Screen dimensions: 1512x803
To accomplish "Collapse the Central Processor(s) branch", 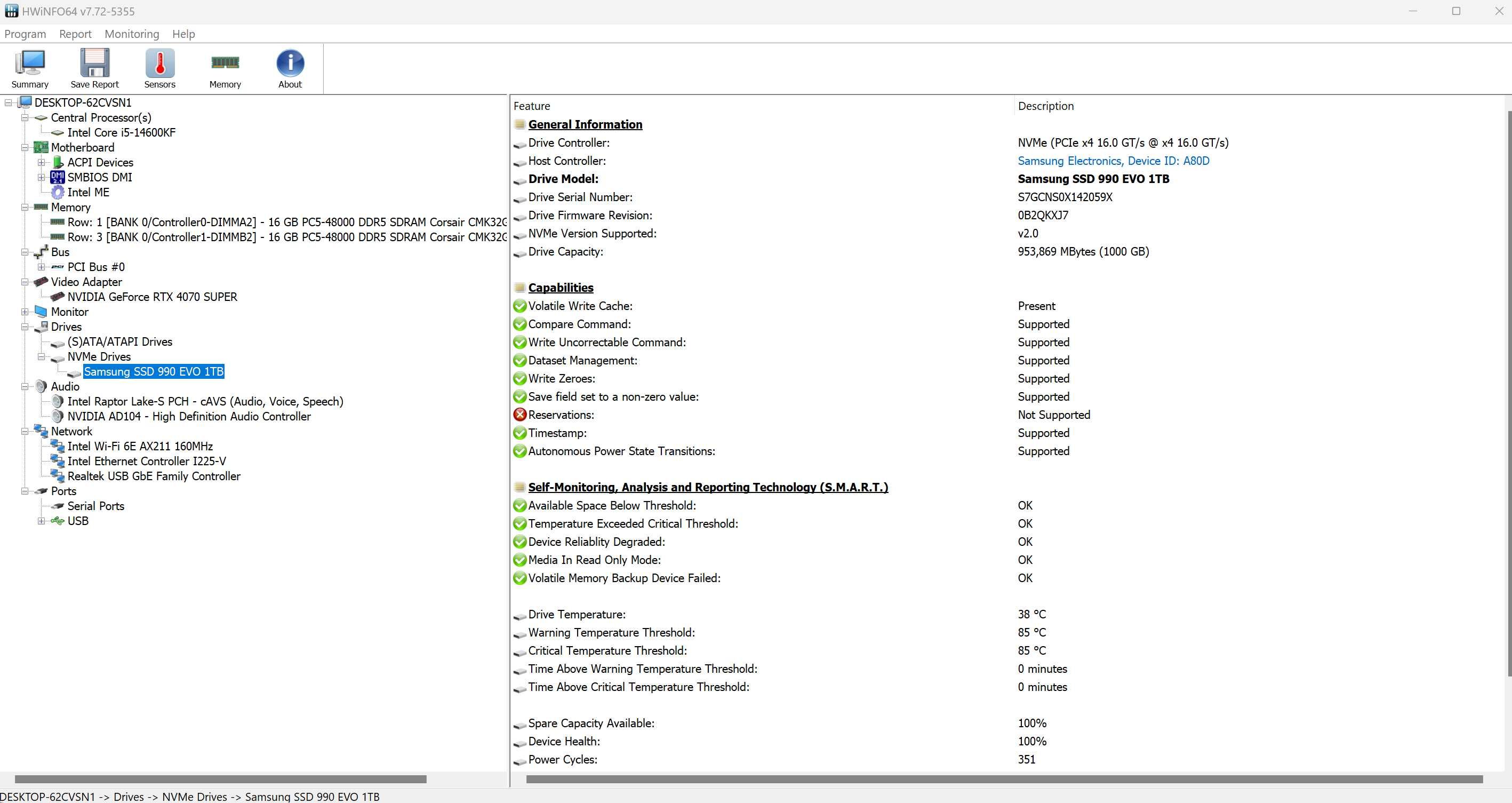I will (25, 117).
